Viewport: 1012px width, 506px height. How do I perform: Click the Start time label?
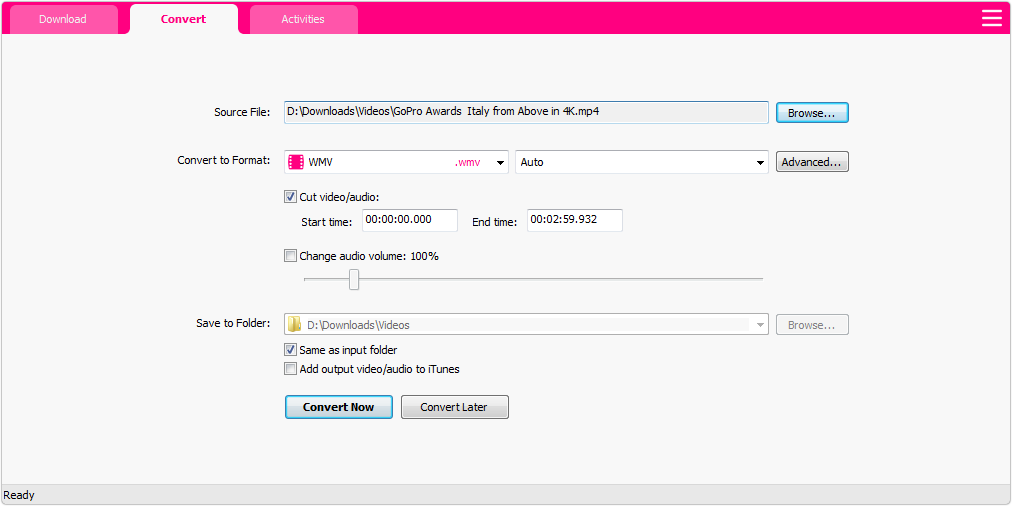click(327, 222)
